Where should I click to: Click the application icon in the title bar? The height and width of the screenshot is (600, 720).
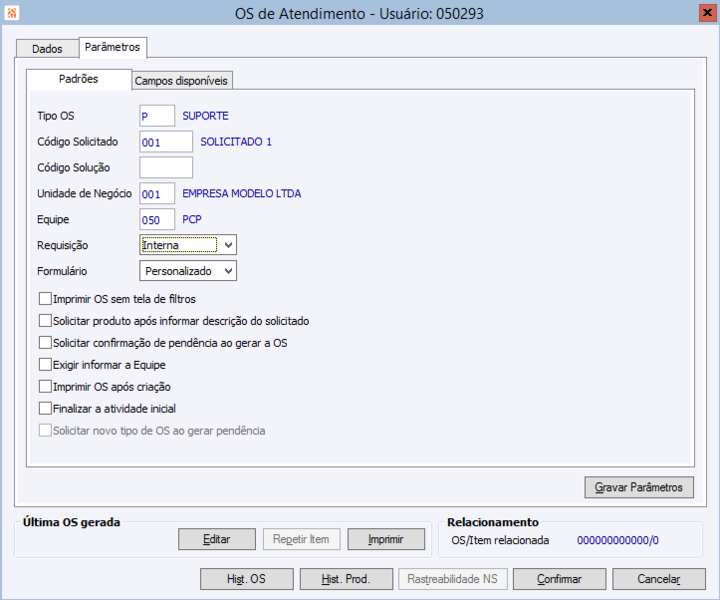[x=12, y=13]
